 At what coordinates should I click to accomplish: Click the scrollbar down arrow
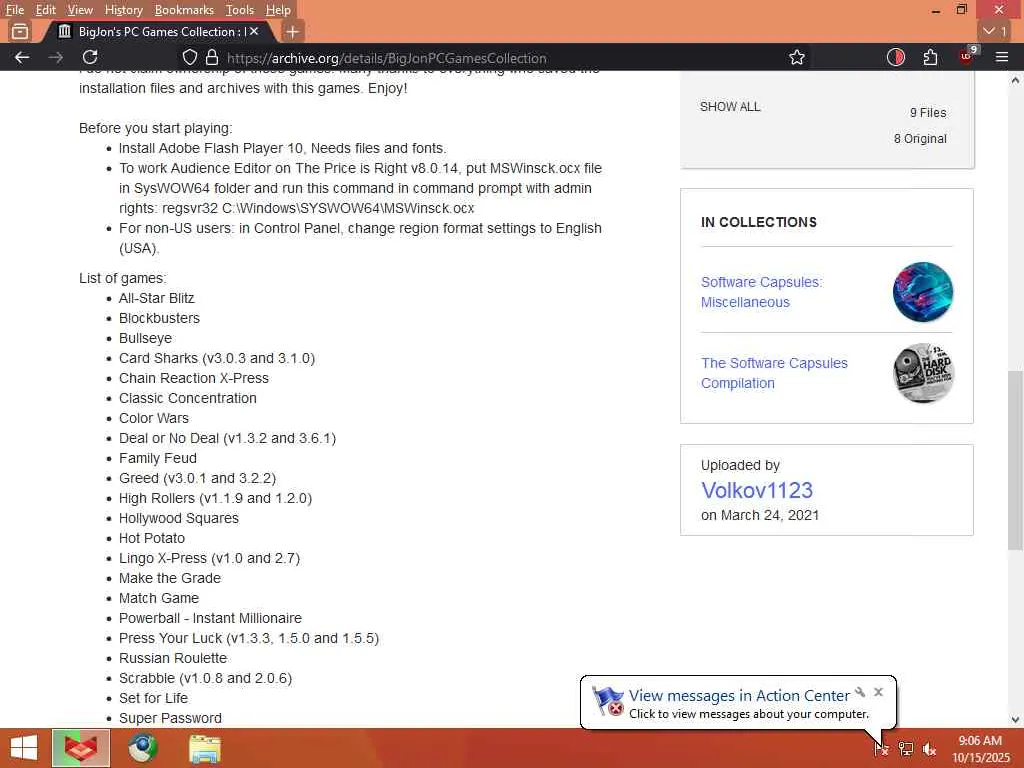click(1015, 719)
